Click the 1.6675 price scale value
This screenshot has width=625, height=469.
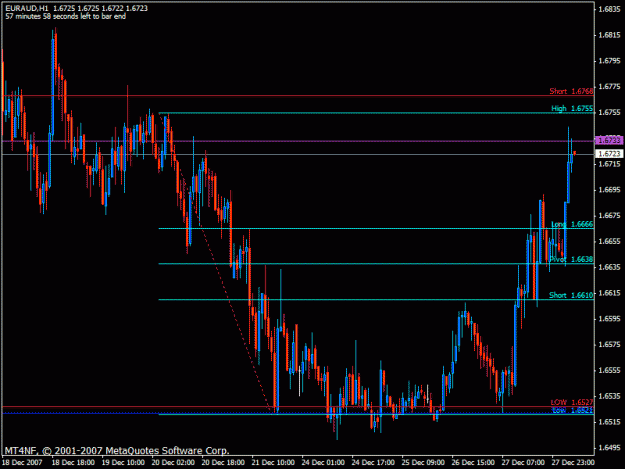pyautogui.click(x=610, y=216)
